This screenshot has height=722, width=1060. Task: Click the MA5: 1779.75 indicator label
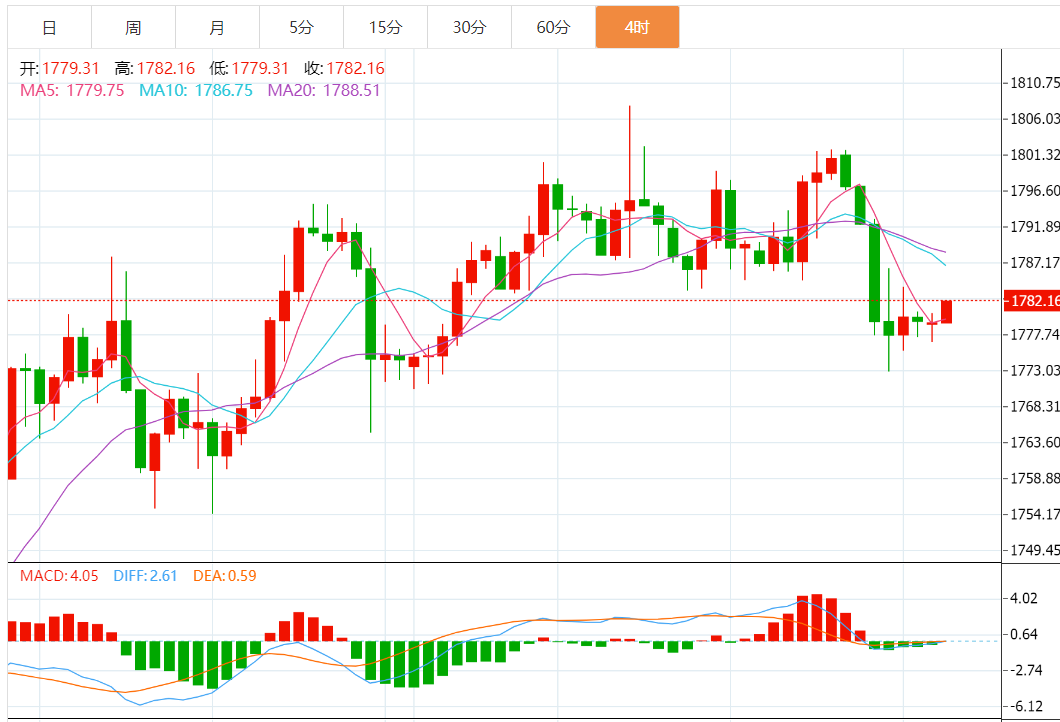pos(72,91)
